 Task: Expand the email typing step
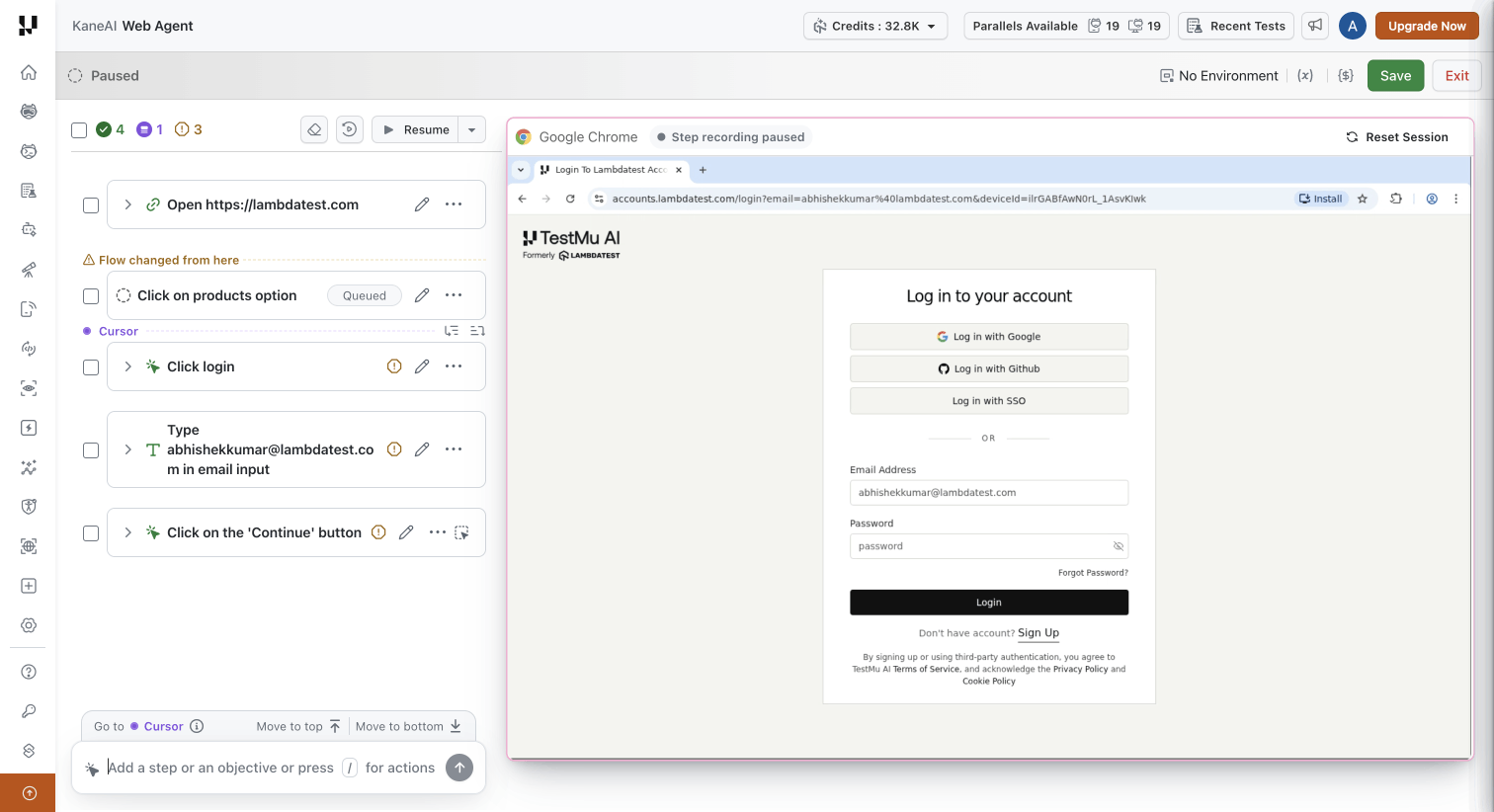pyautogui.click(x=127, y=449)
